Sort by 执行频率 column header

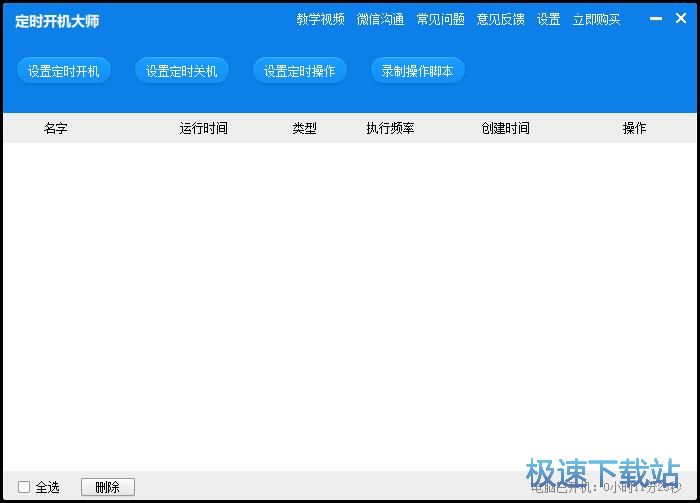tap(390, 128)
